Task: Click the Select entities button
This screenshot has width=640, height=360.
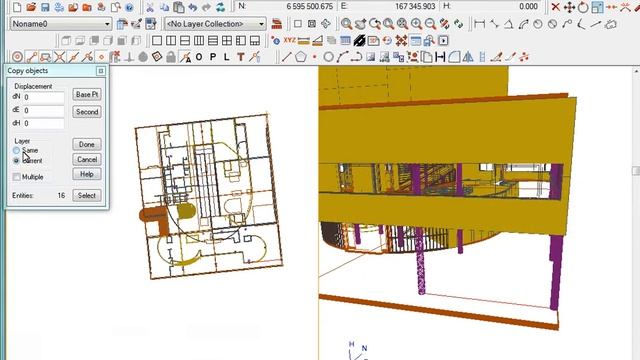Action: 87,196
